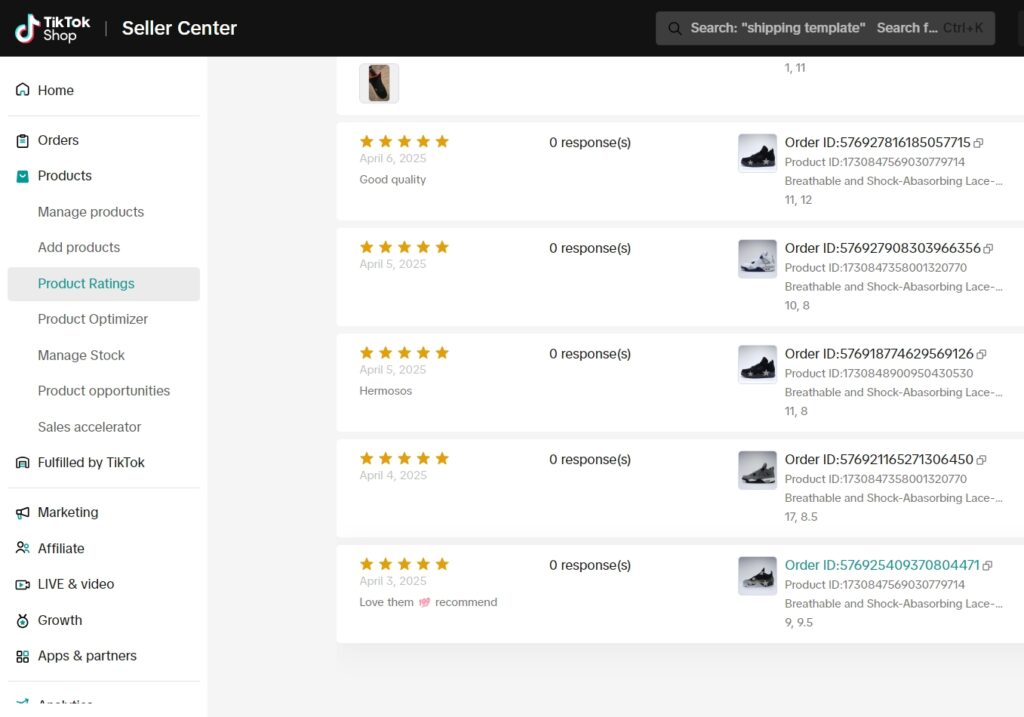The image size is (1024, 717).
Task: Open the Growth sidebar section
Action: [60, 620]
